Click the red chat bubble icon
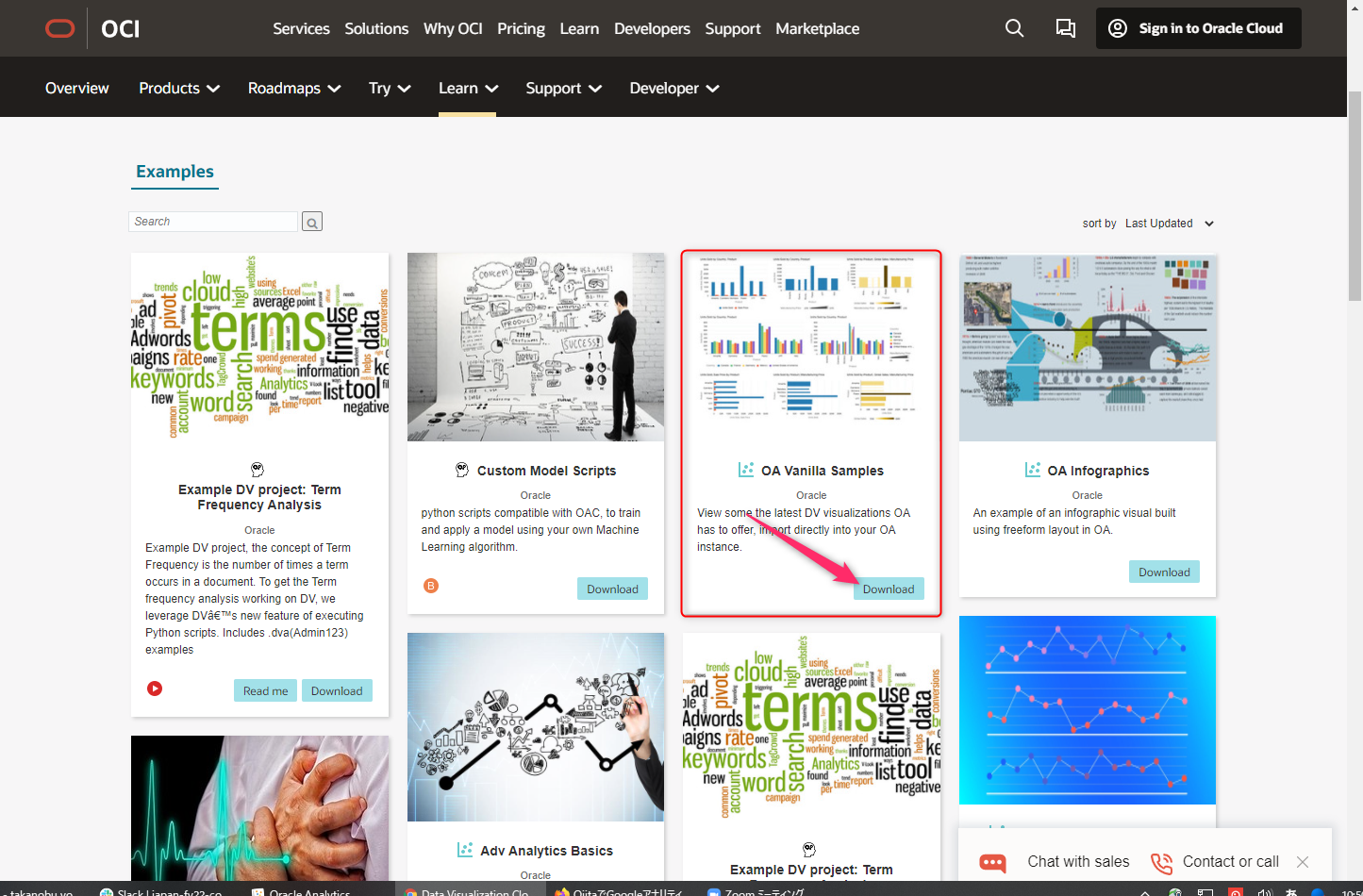The image size is (1363, 896). point(992,862)
